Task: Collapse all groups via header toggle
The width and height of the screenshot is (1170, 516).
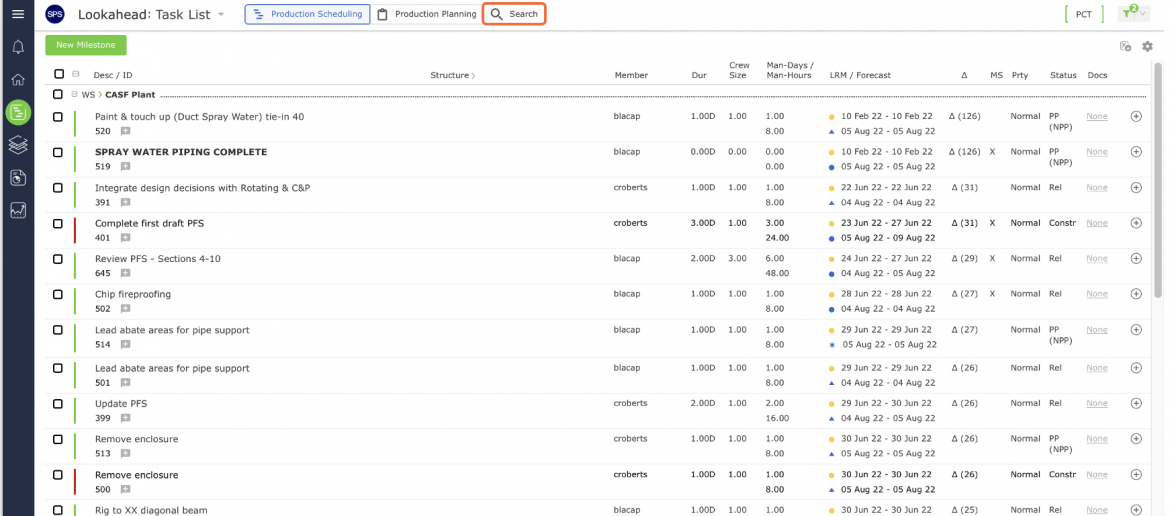Action: click(x=75, y=74)
